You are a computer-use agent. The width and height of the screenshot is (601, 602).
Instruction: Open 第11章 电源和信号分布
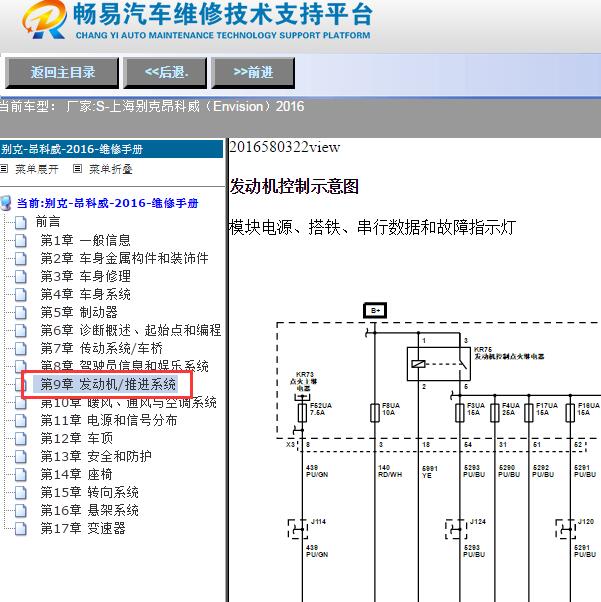(x=109, y=420)
